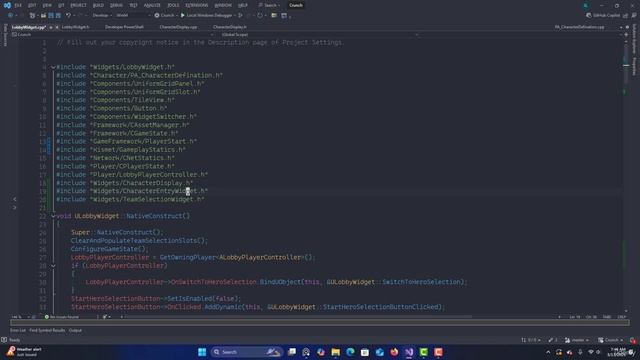
Task: Open the Project menu
Action: click(78, 5)
